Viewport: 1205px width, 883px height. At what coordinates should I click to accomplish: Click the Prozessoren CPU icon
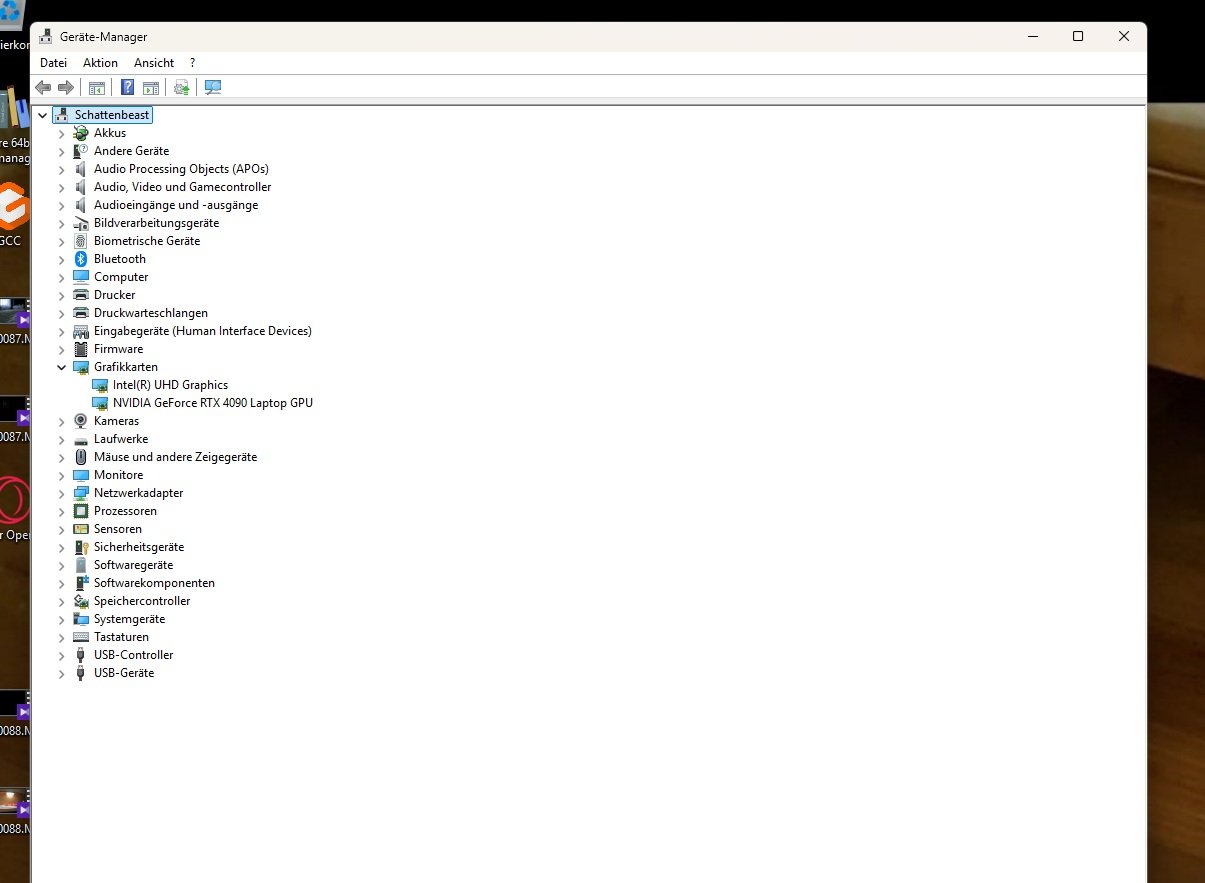click(x=81, y=511)
